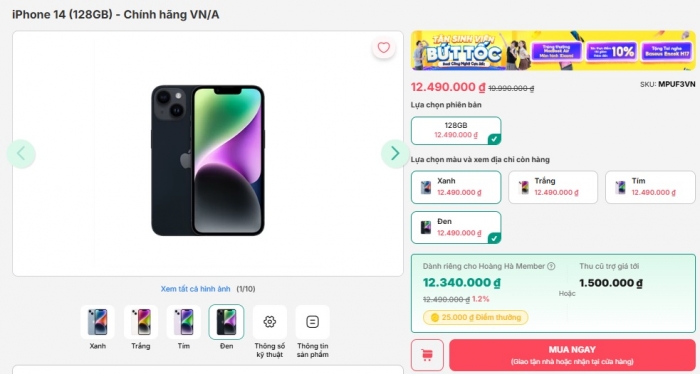
Task: Open the Xem tất cả hình ảnh link
Action: 196,289
